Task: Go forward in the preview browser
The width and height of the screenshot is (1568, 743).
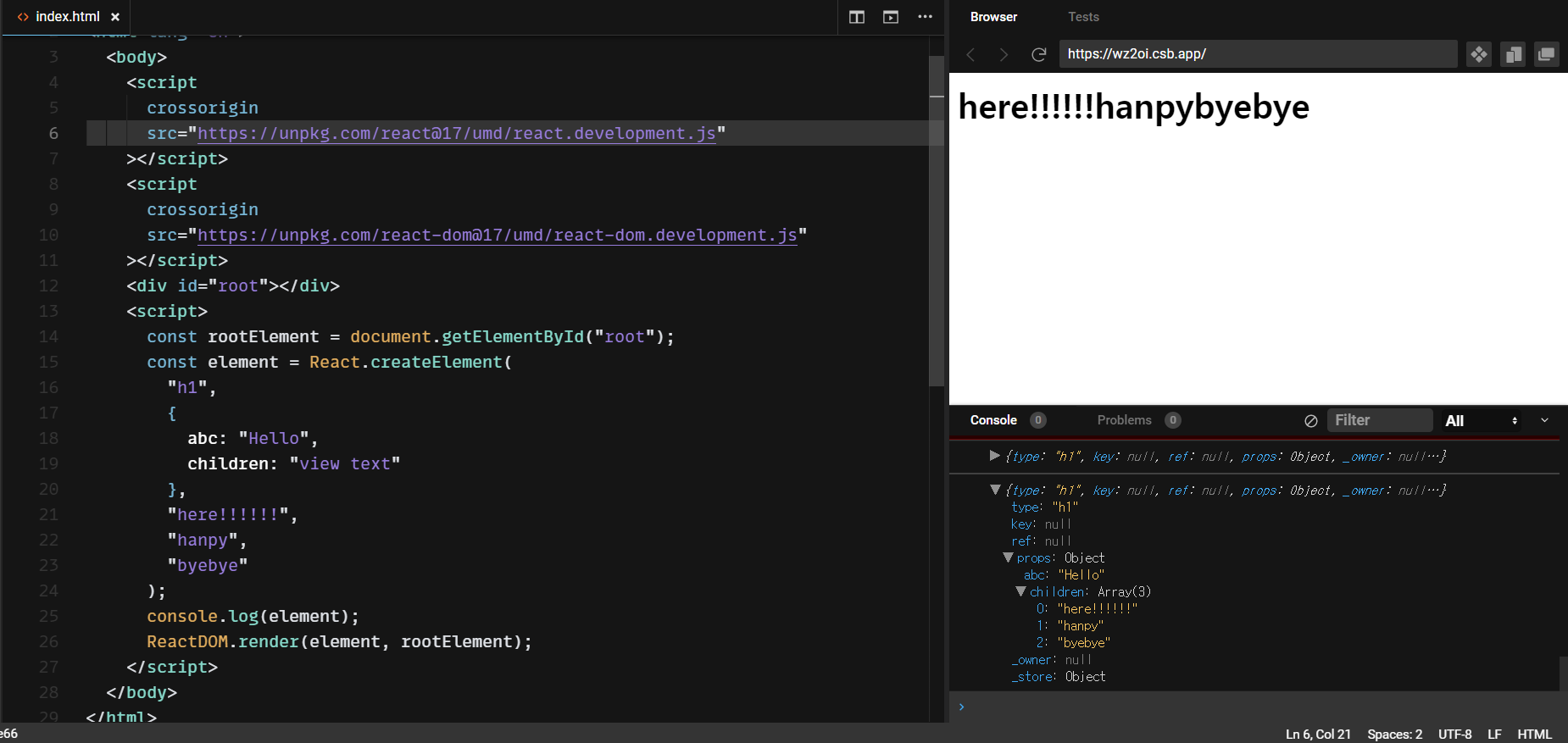Action: pyautogui.click(x=1004, y=54)
